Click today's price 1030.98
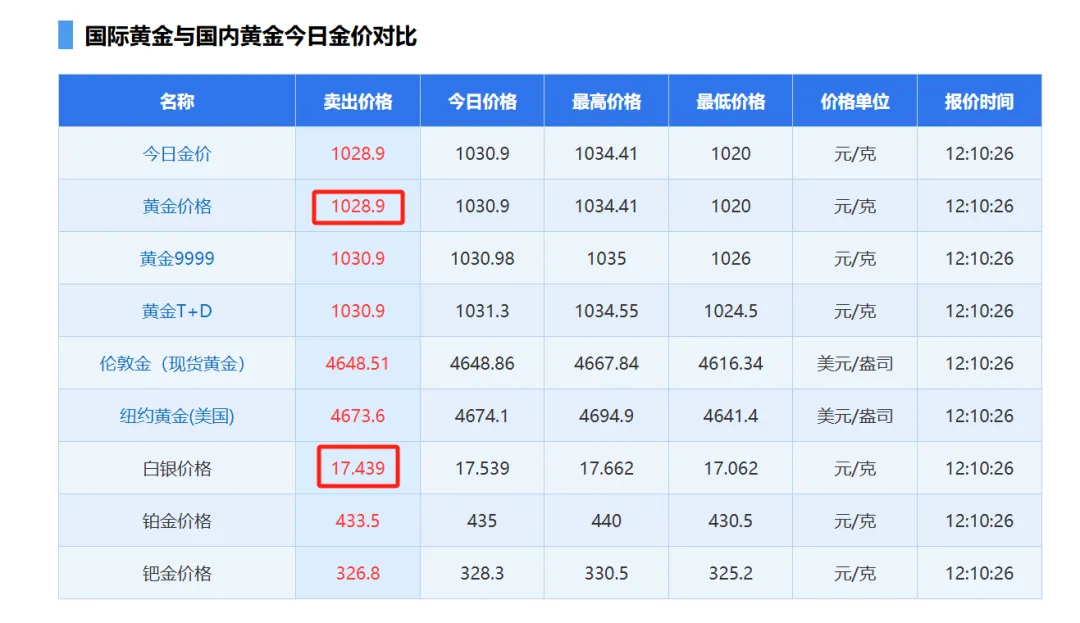Screen dimensions: 1080x623 pos(482,258)
